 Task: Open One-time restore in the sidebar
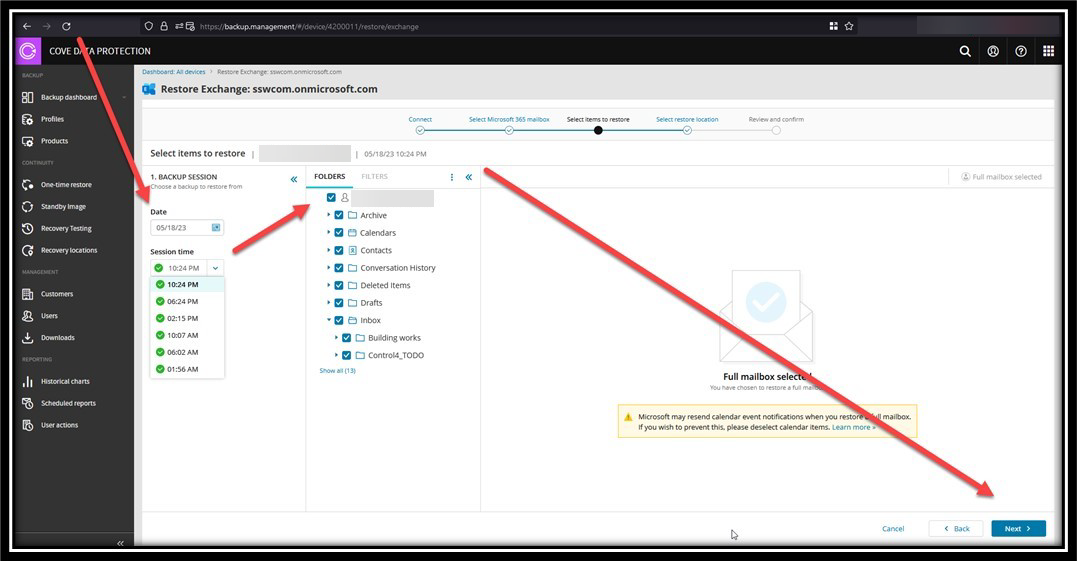pyautogui.click(x=66, y=185)
